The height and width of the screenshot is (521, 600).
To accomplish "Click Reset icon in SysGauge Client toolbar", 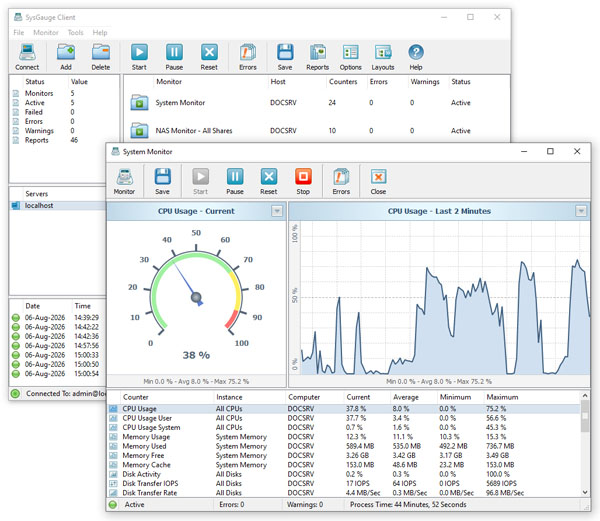I will [x=209, y=52].
